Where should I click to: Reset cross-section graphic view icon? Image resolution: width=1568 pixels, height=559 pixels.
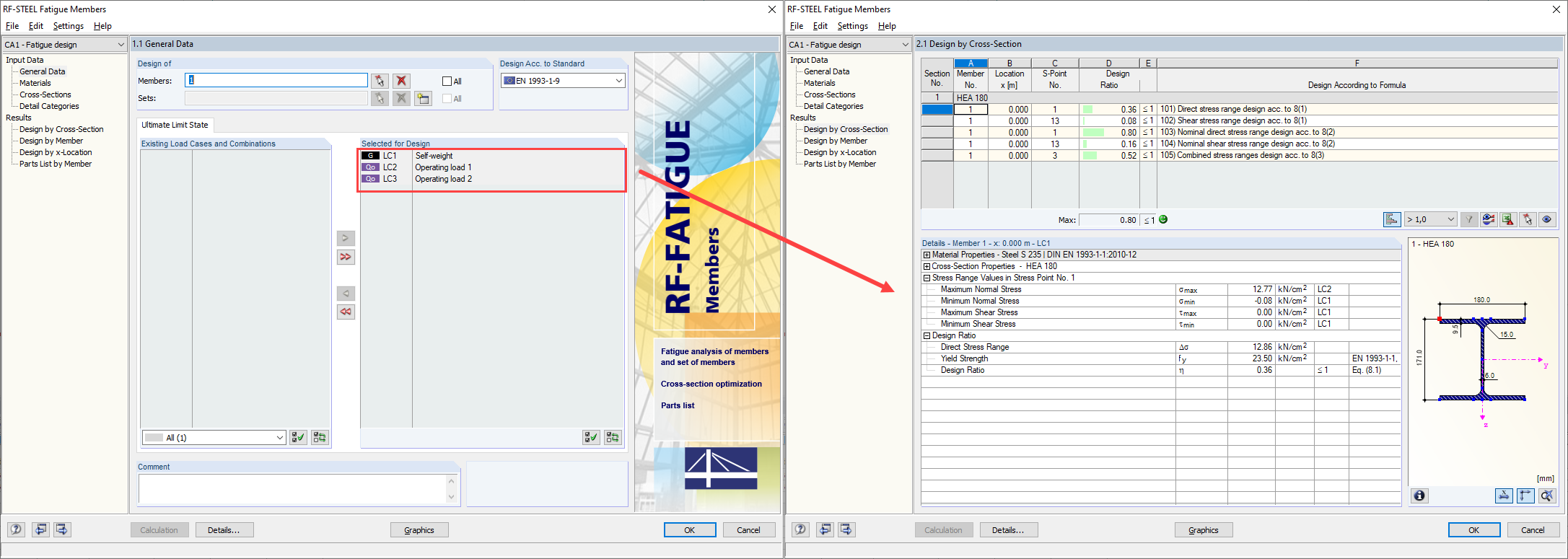pyautogui.click(x=1546, y=496)
